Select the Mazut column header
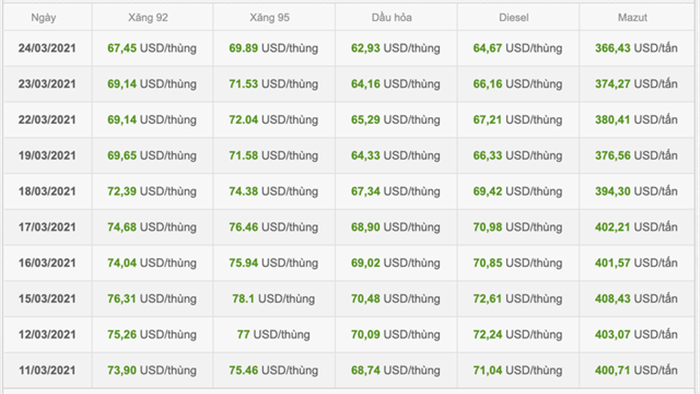 tap(632, 18)
